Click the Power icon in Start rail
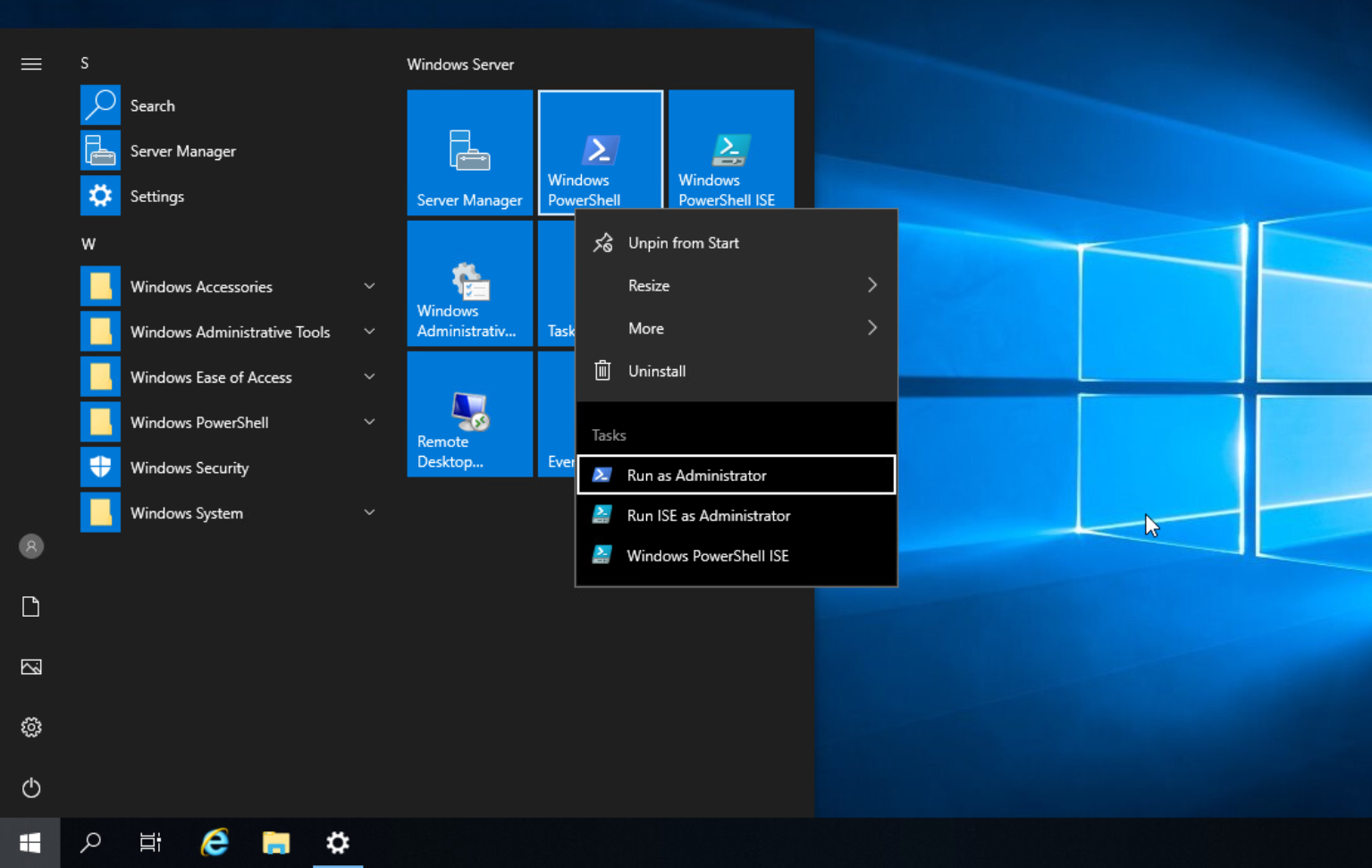The image size is (1372, 868). pyautogui.click(x=31, y=788)
